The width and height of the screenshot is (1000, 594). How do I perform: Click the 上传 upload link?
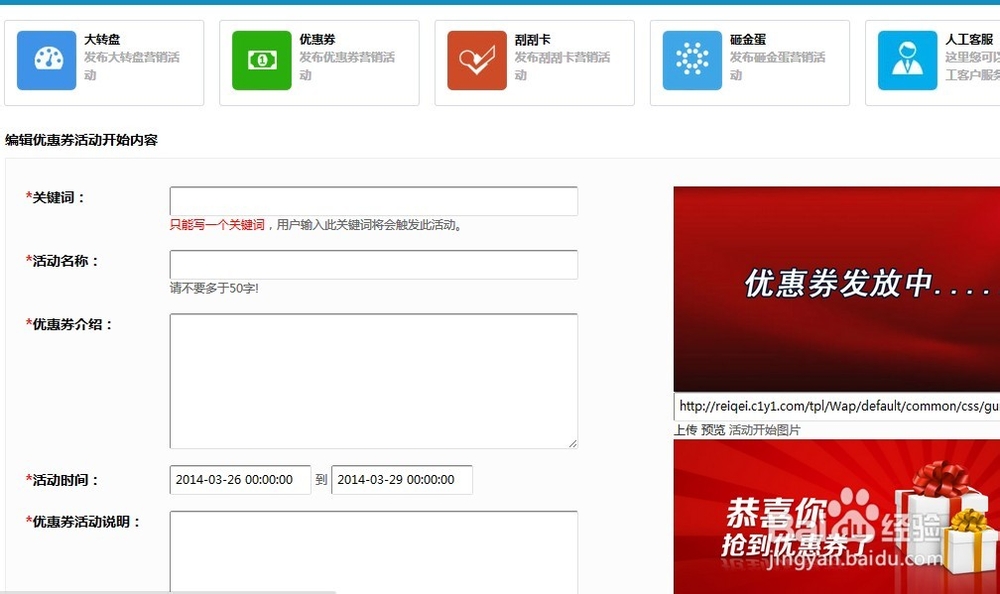coord(686,430)
